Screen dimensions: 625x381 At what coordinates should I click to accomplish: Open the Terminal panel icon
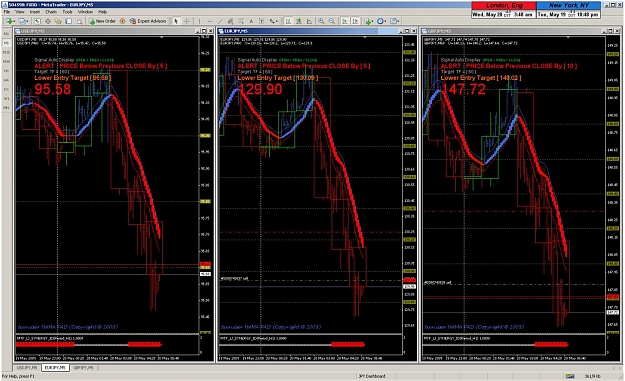coord(69,21)
